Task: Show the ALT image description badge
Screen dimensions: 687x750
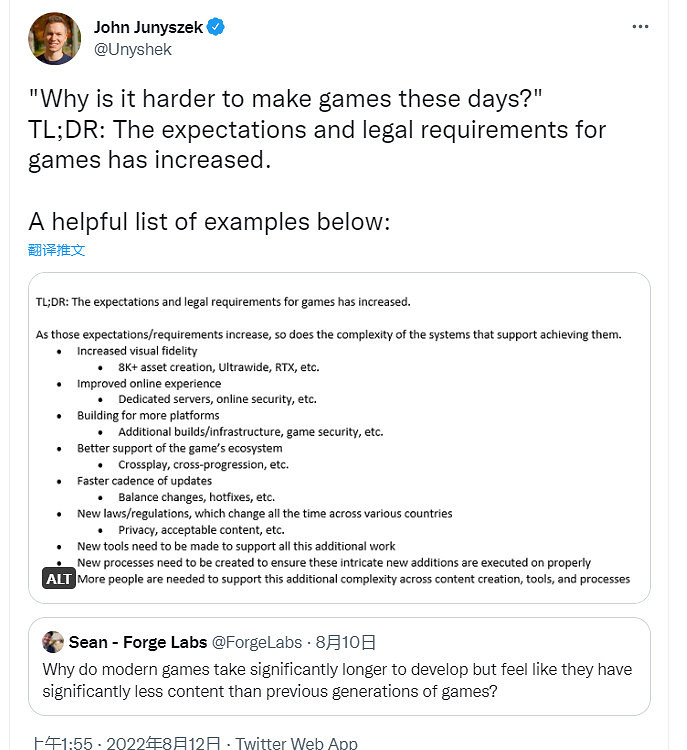Action: 59,579
